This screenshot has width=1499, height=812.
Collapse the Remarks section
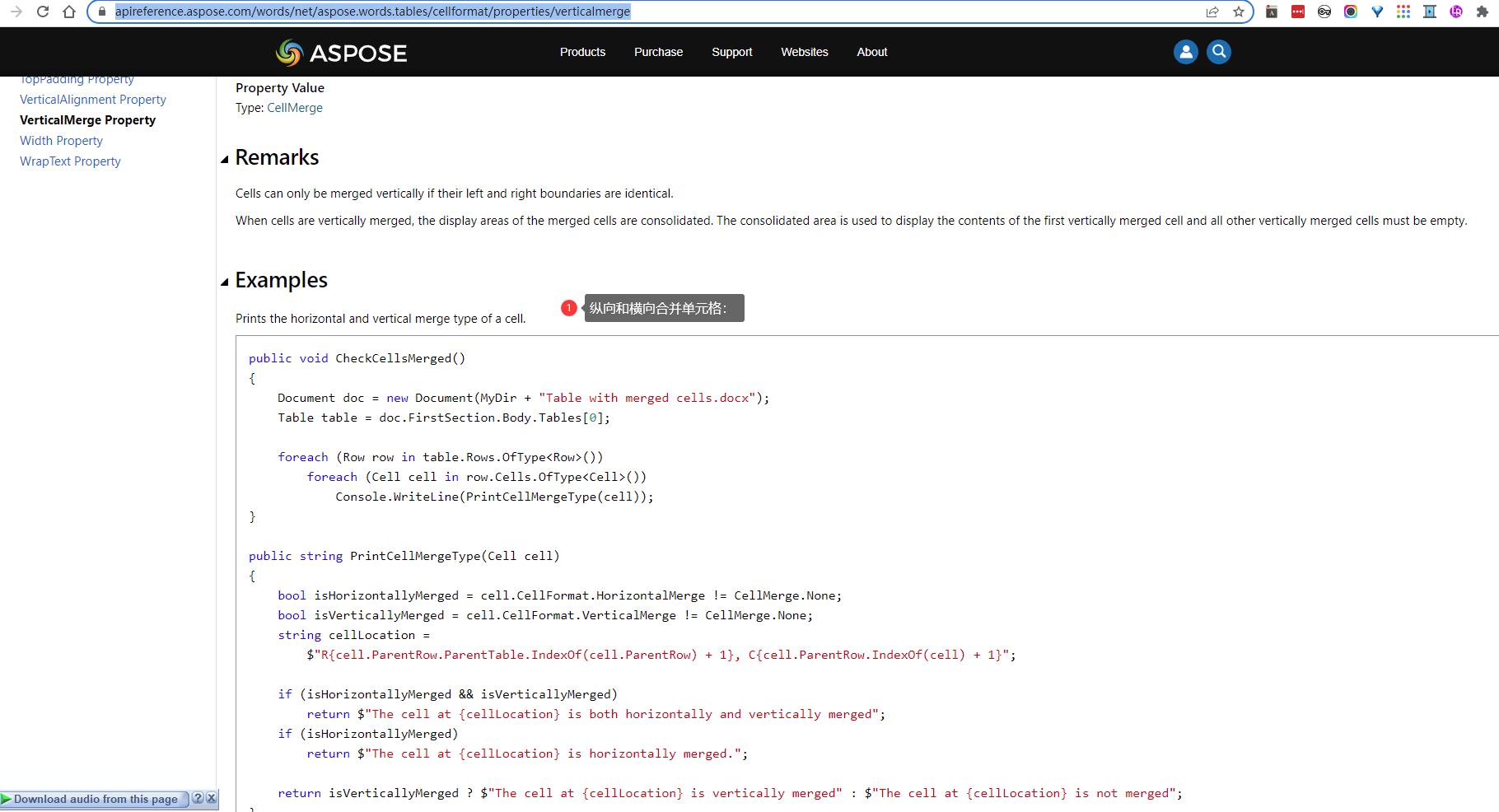(x=224, y=160)
